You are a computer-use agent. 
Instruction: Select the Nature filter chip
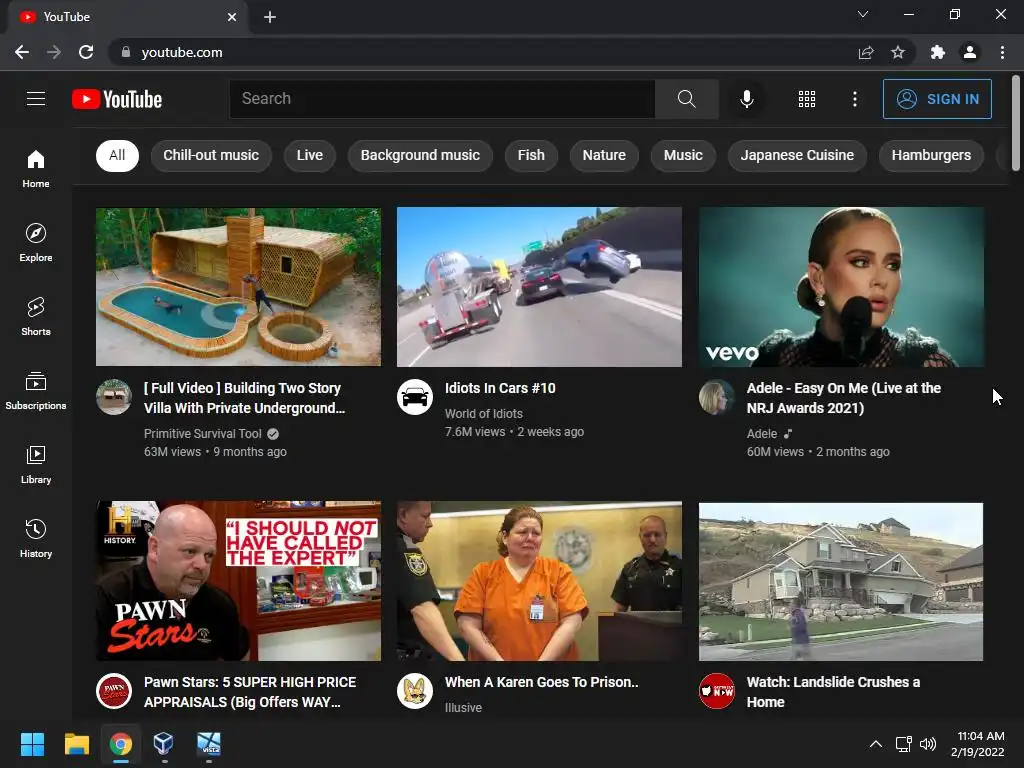604,155
